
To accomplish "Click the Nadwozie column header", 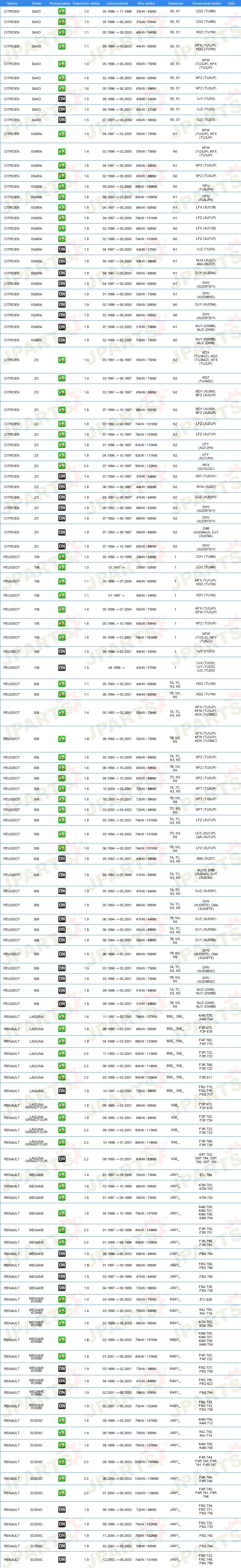I will tap(175, 3).
